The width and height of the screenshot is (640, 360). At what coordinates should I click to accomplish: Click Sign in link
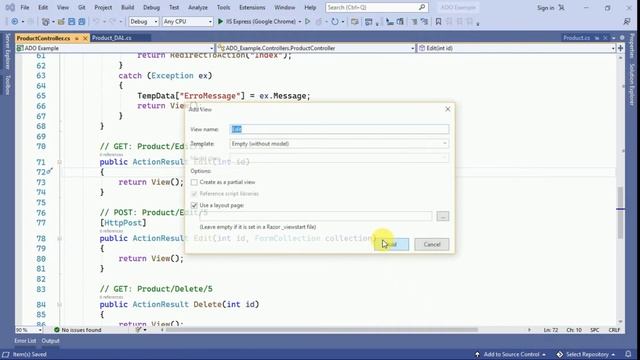545,8
